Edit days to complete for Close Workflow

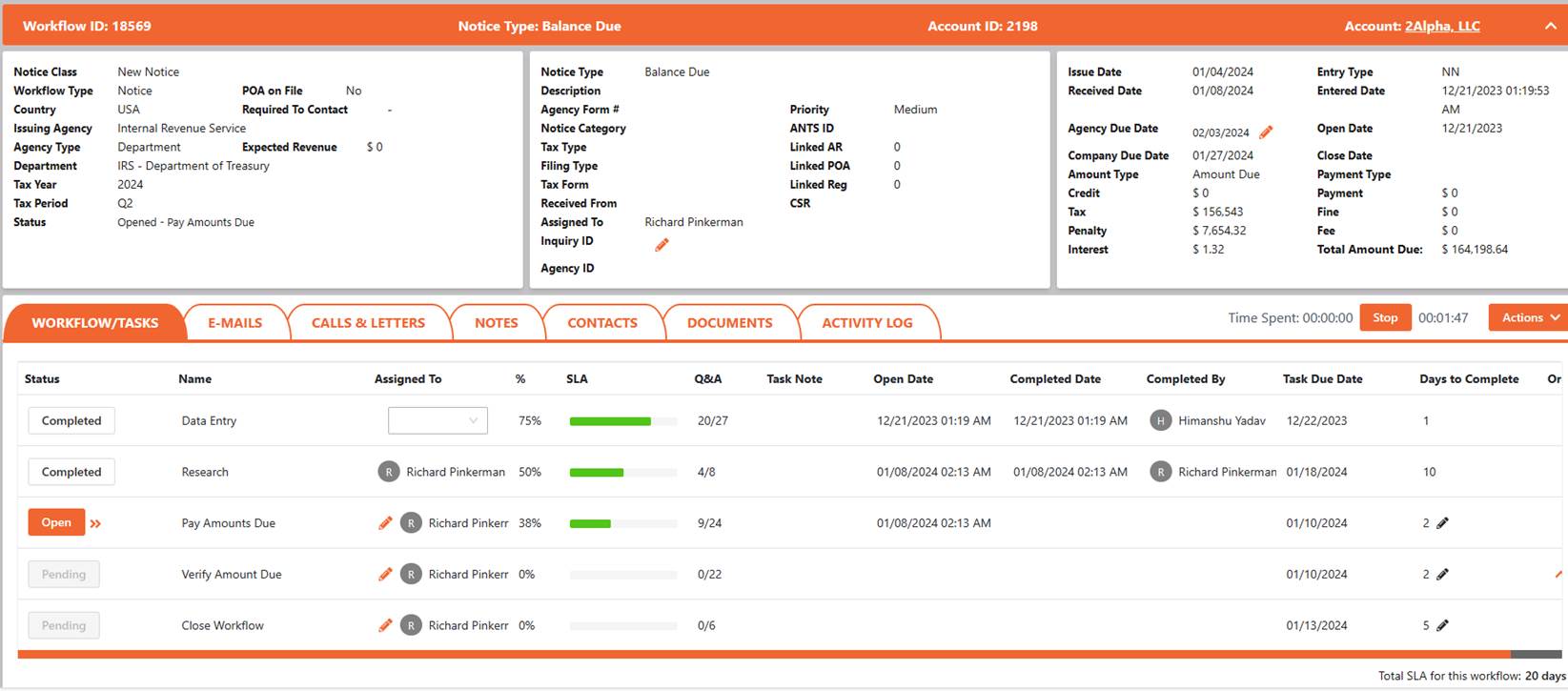tap(1442, 626)
